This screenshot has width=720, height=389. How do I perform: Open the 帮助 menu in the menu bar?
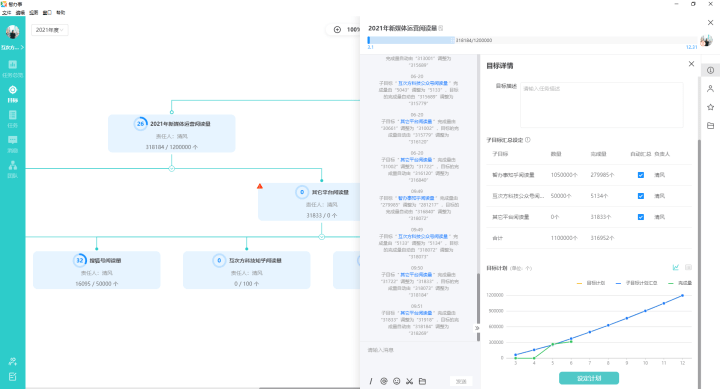61,12
